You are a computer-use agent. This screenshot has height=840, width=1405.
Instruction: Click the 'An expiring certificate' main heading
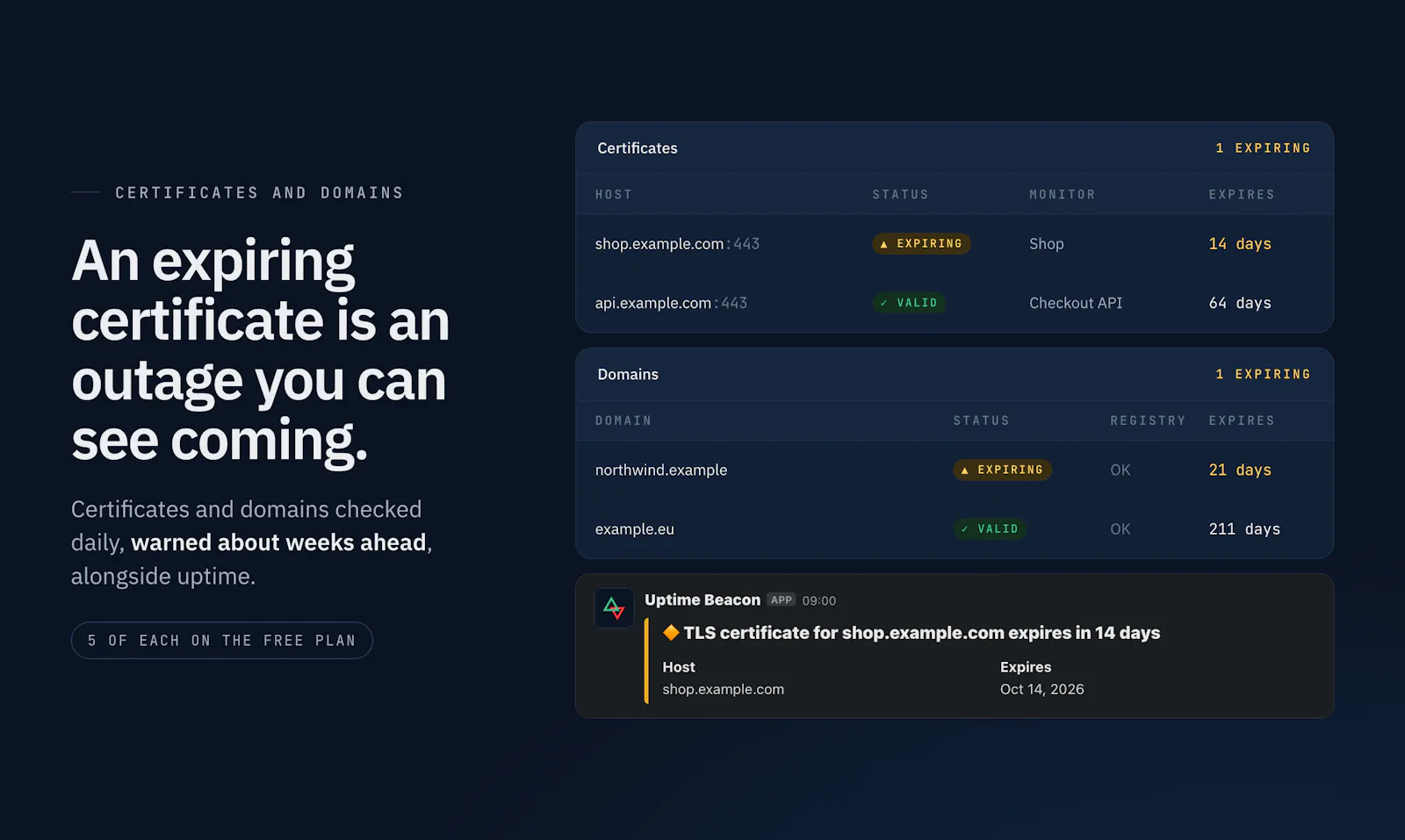coord(261,350)
